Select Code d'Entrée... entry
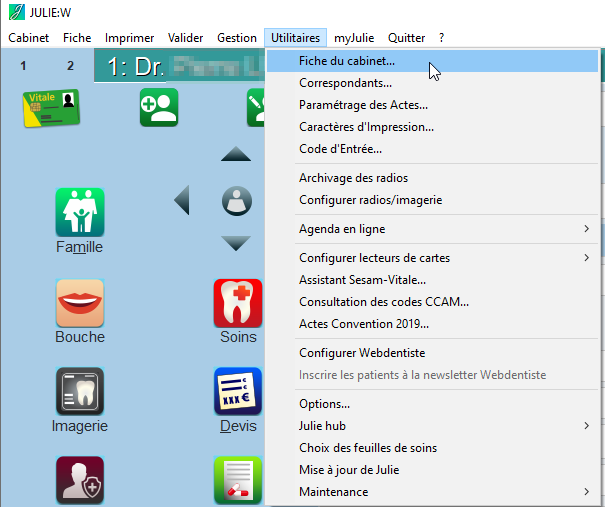This screenshot has height=507, width=605. click(432, 149)
